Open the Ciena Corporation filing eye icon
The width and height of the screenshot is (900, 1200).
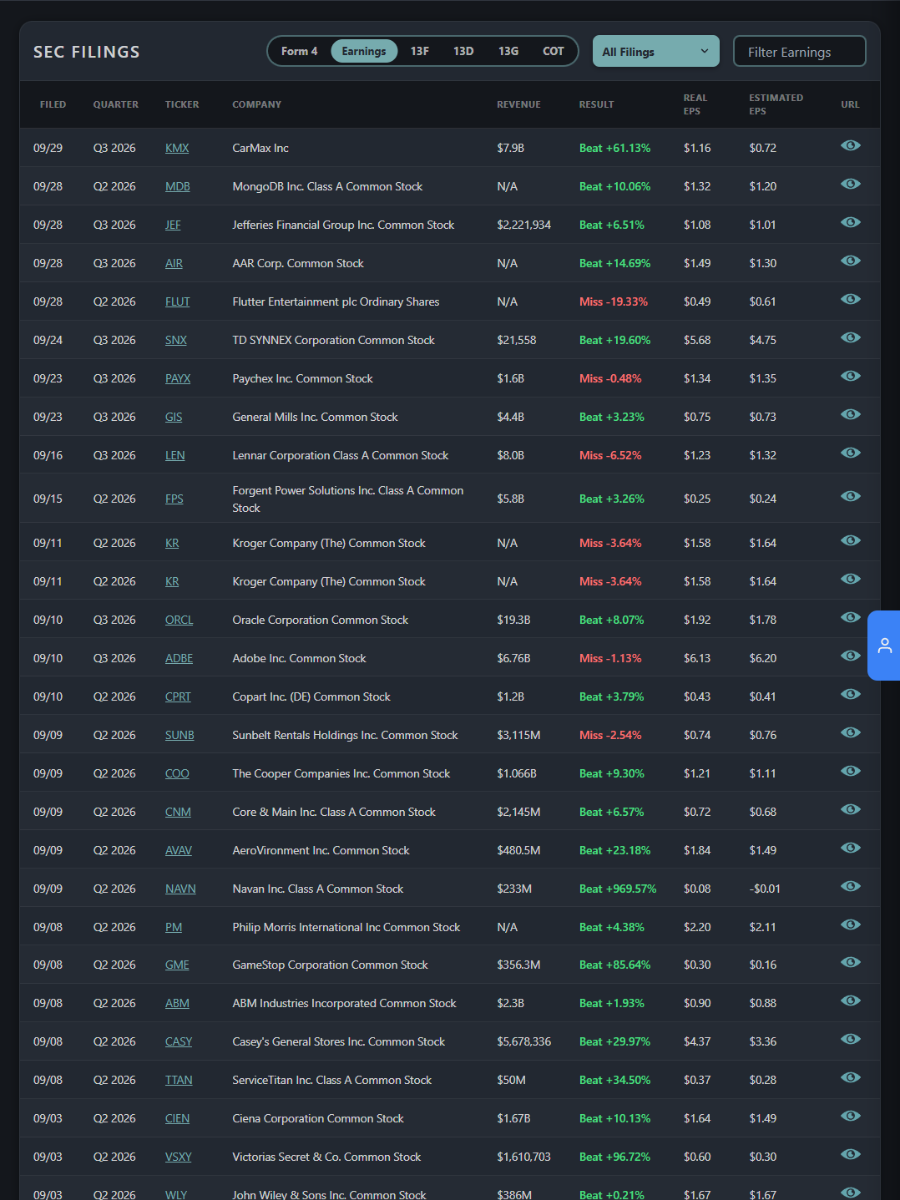pyautogui.click(x=850, y=1117)
